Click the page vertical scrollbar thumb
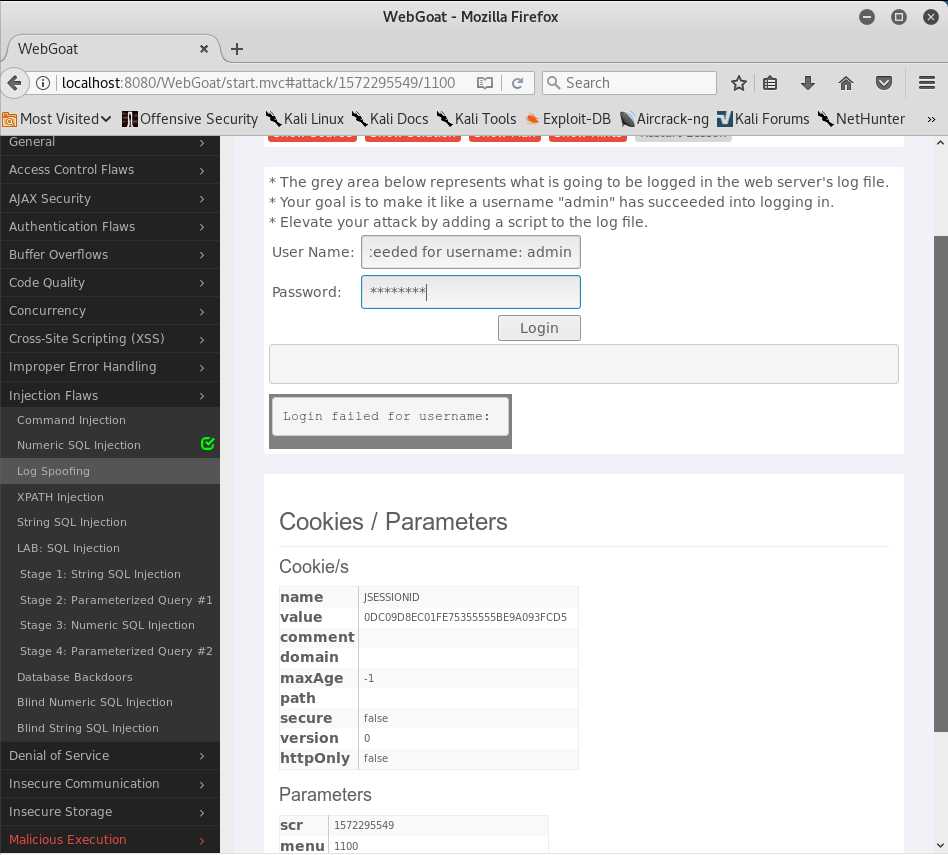This screenshot has height=855, width=948. (940, 484)
